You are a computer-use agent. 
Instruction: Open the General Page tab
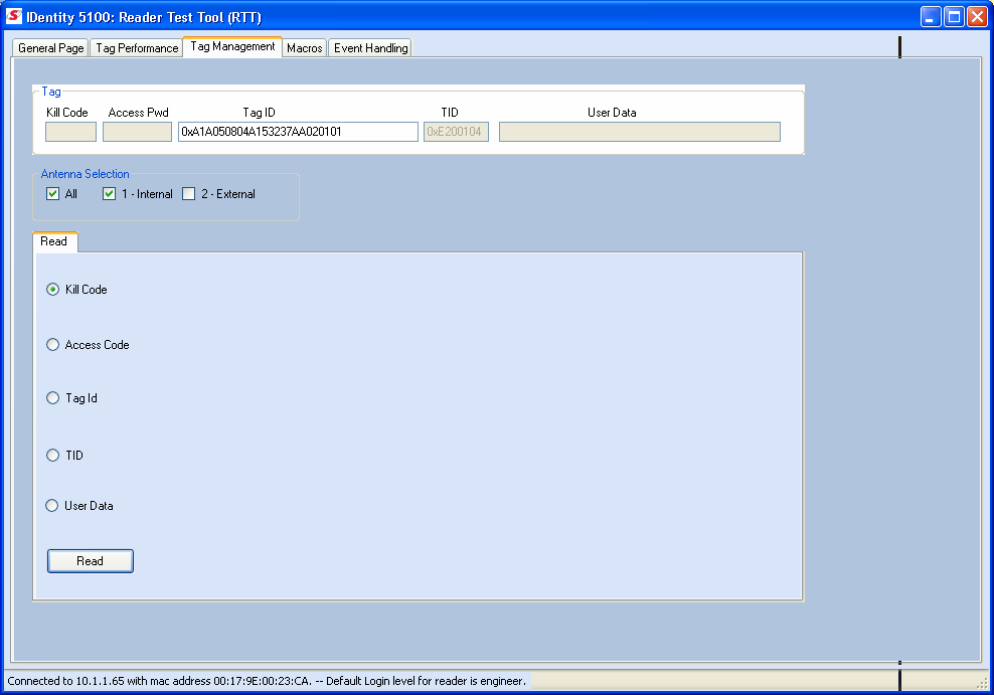point(50,48)
